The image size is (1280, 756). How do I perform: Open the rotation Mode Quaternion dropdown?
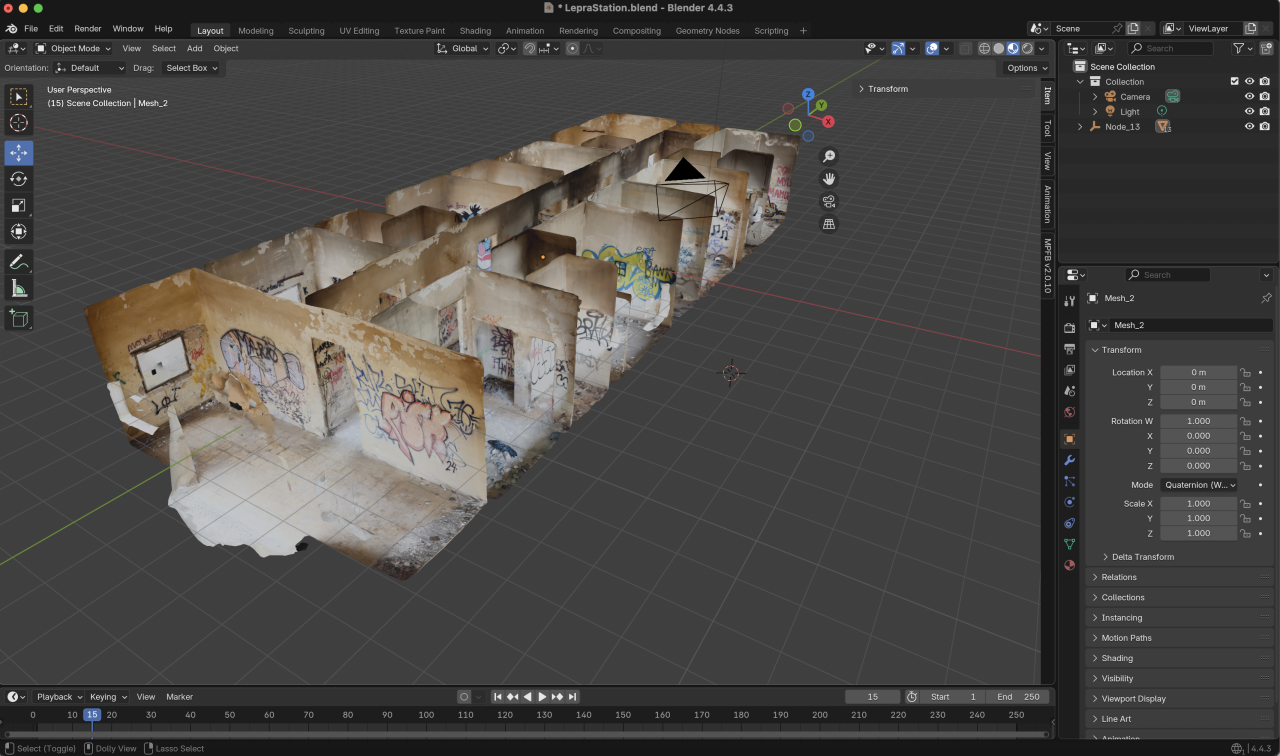pos(1198,485)
